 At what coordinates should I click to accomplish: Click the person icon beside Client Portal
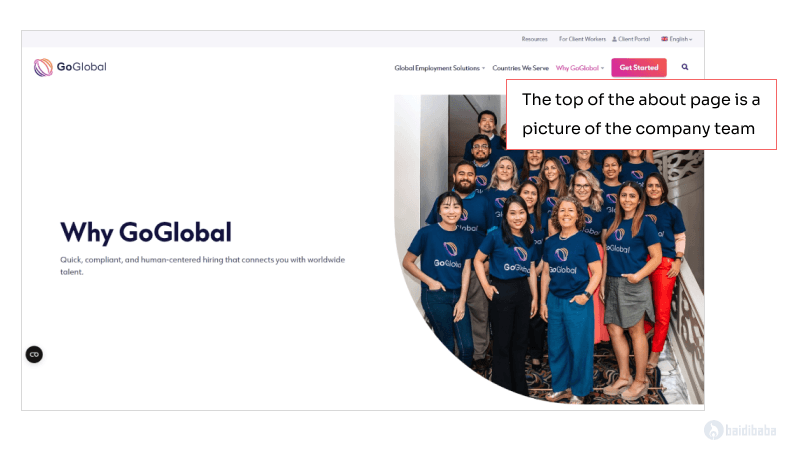614,39
